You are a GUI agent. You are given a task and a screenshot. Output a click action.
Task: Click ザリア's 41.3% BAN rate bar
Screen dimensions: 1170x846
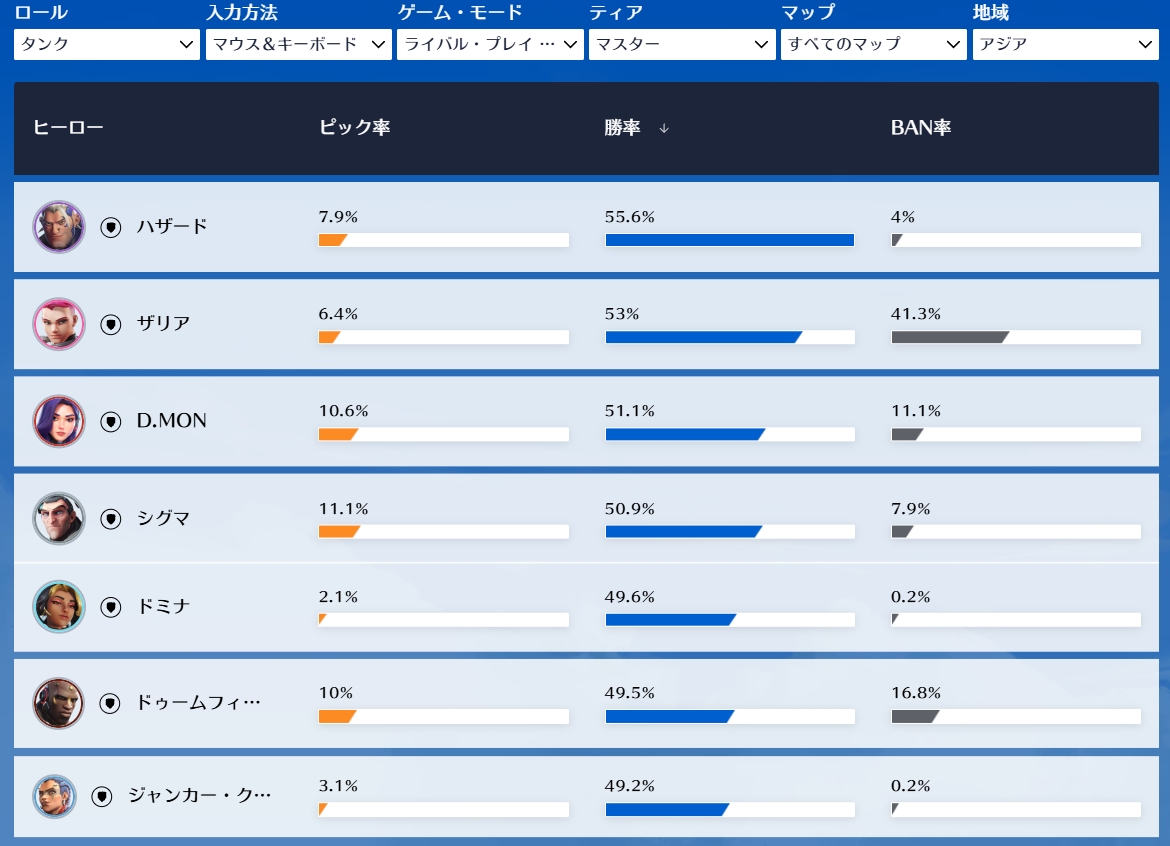click(x=1016, y=337)
